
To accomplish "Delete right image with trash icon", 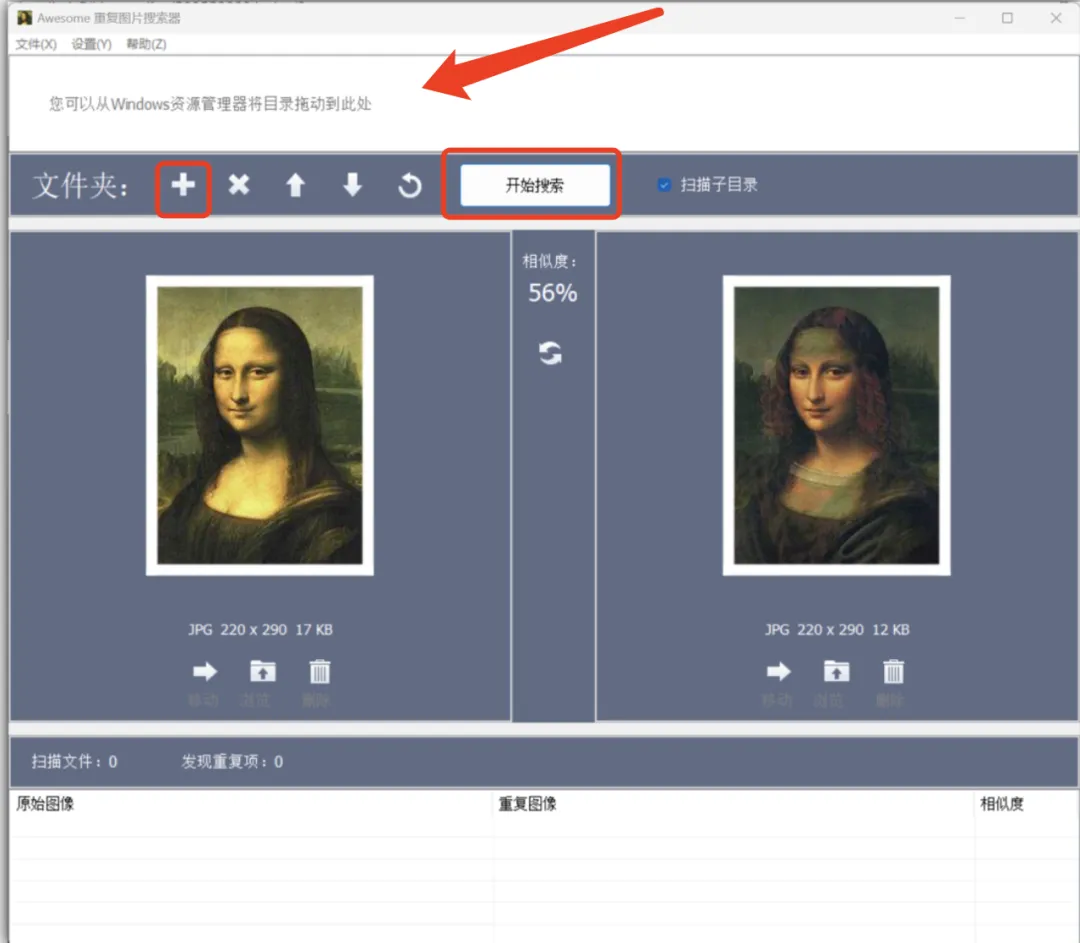I will (893, 671).
